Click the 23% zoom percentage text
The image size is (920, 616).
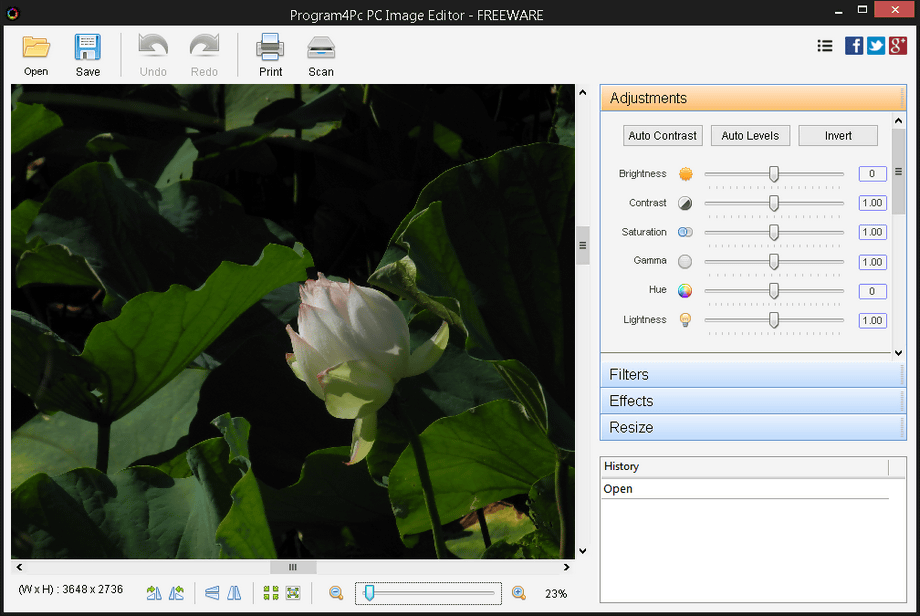point(556,594)
